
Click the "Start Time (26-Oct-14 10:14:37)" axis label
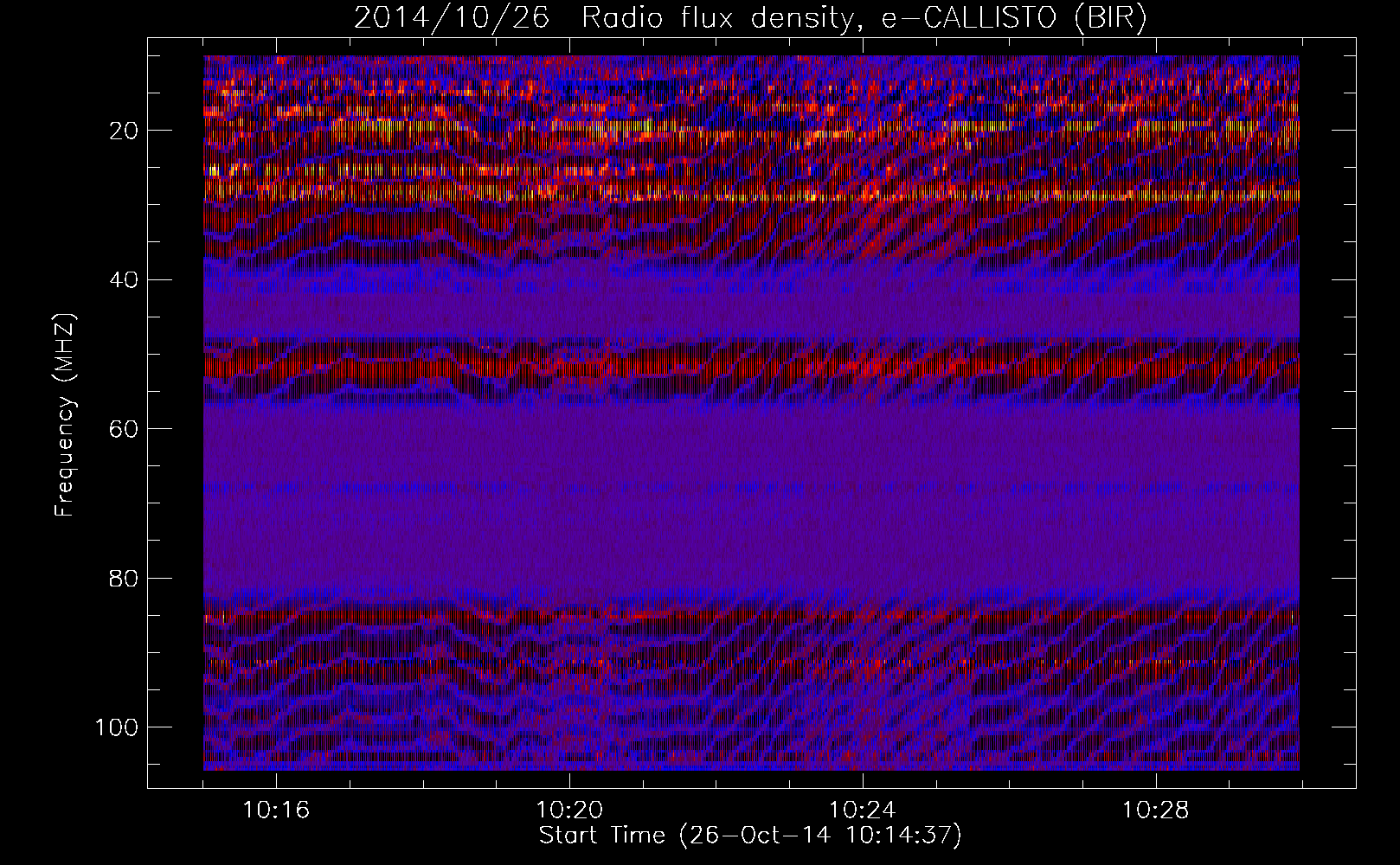pos(750,836)
